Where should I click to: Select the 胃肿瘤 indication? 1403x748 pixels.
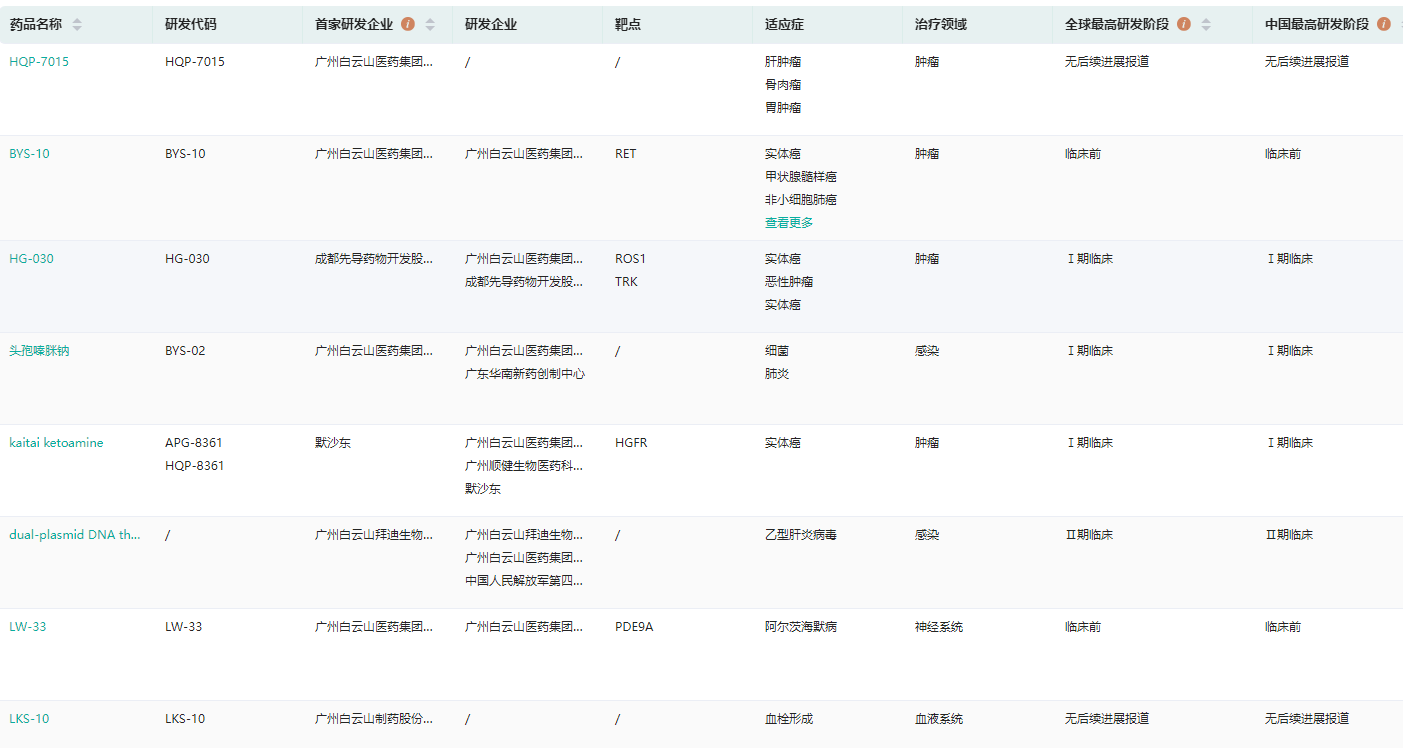point(783,108)
